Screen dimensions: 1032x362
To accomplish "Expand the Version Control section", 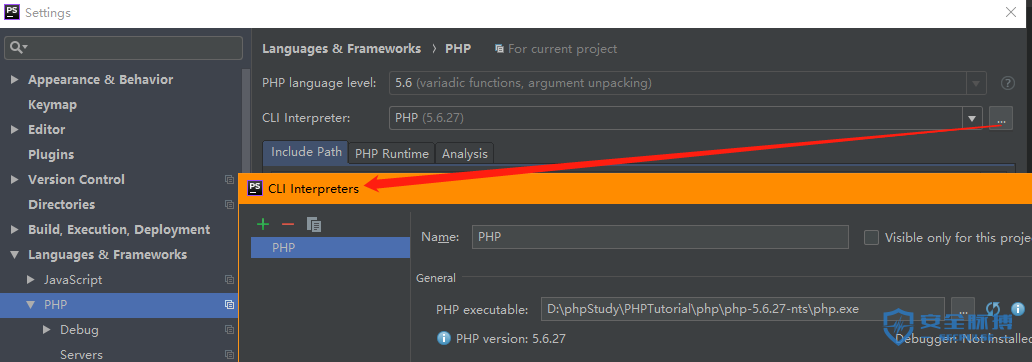I will coord(14,180).
